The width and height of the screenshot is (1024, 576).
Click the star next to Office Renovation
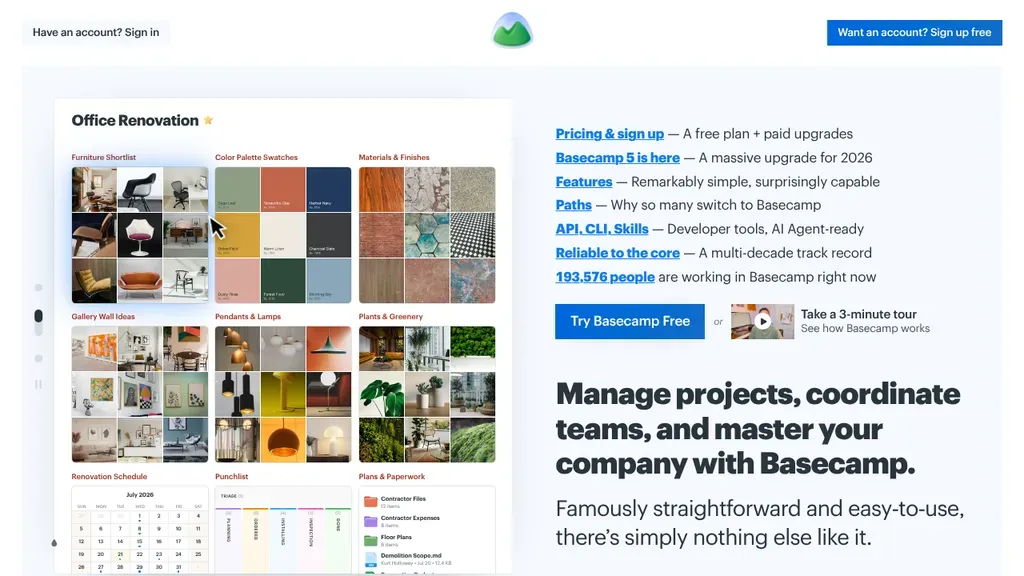pos(208,120)
